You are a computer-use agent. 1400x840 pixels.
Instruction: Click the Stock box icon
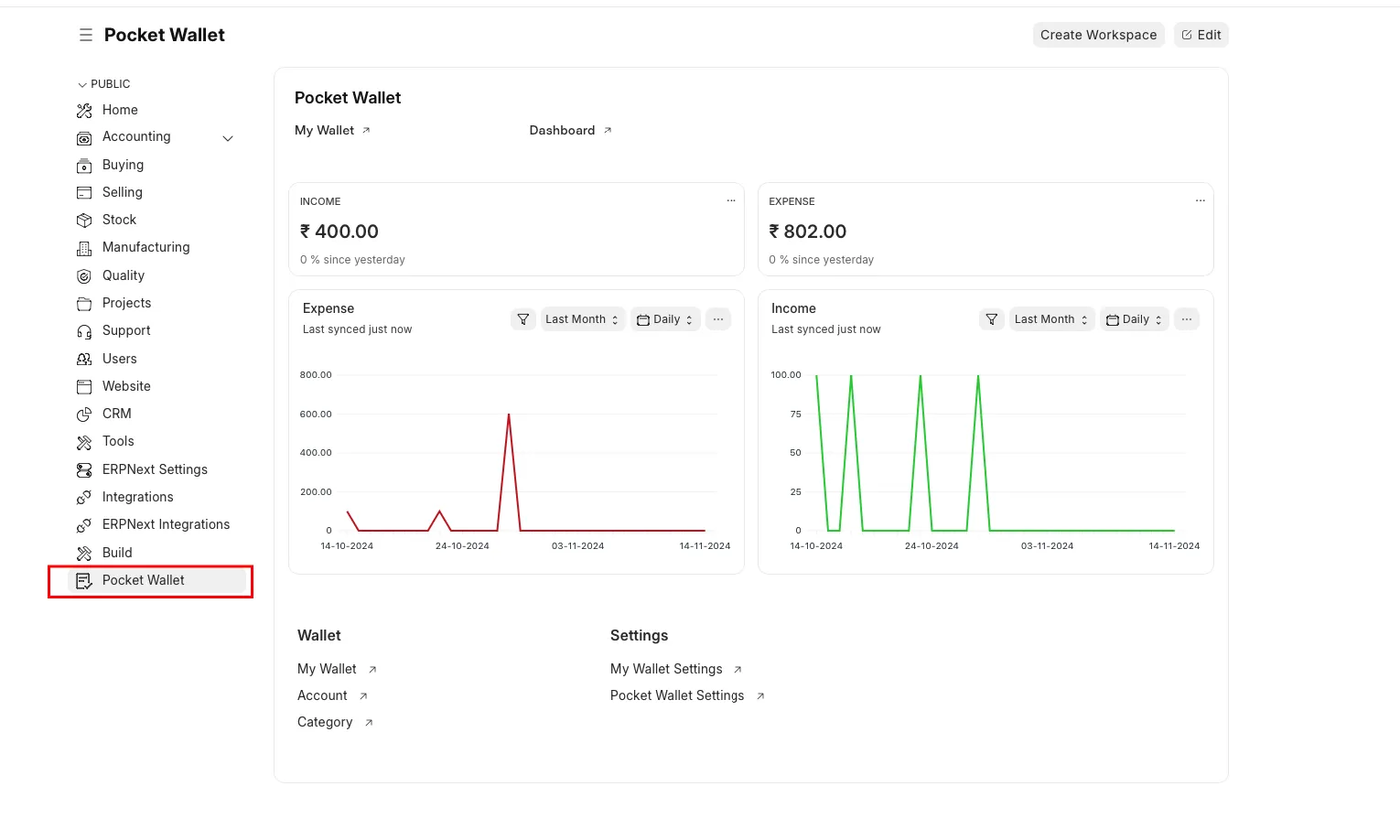pos(84,221)
